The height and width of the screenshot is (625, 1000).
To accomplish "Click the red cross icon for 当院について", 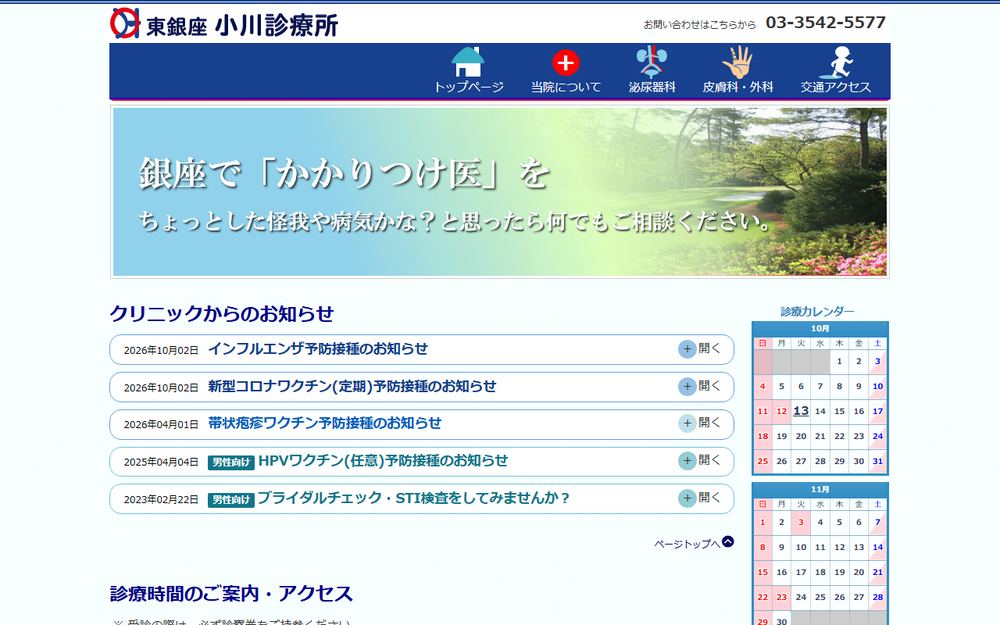I will (x=566, y=62).
